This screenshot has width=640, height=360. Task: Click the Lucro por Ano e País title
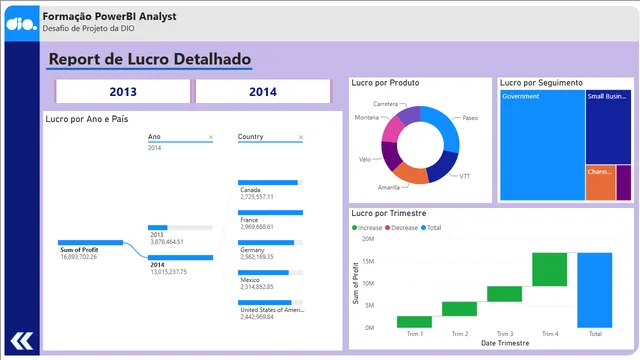(87, 119)
